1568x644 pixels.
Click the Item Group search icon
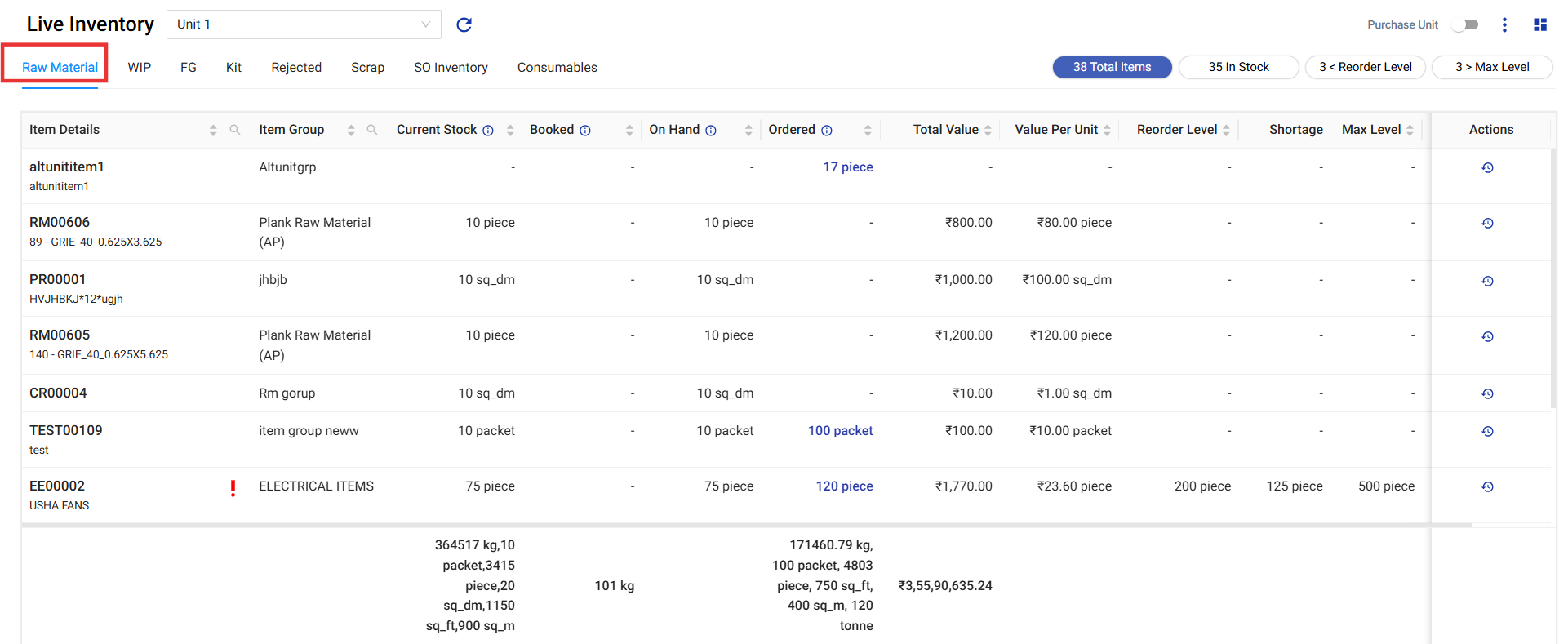pos(372,130)
